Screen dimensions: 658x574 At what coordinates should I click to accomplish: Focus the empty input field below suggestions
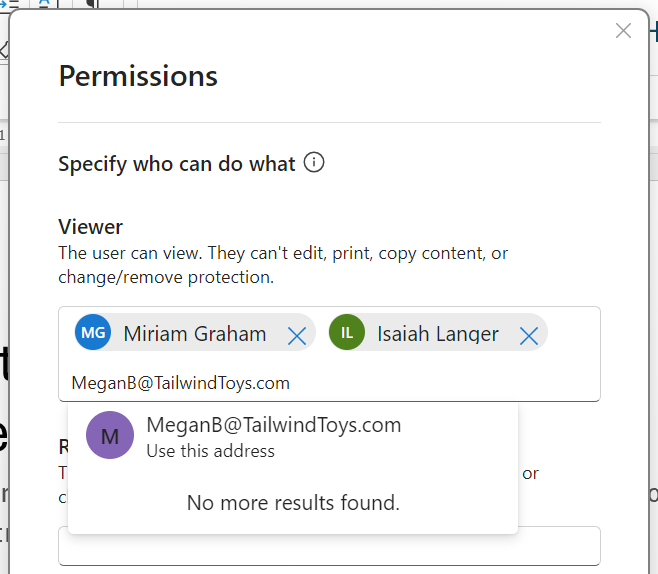(x=329, y=546)
